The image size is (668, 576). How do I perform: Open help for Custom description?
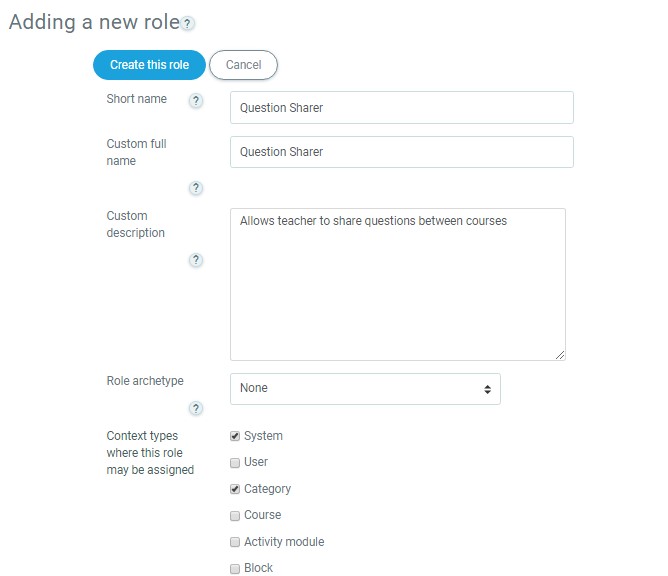coord(196,260)
